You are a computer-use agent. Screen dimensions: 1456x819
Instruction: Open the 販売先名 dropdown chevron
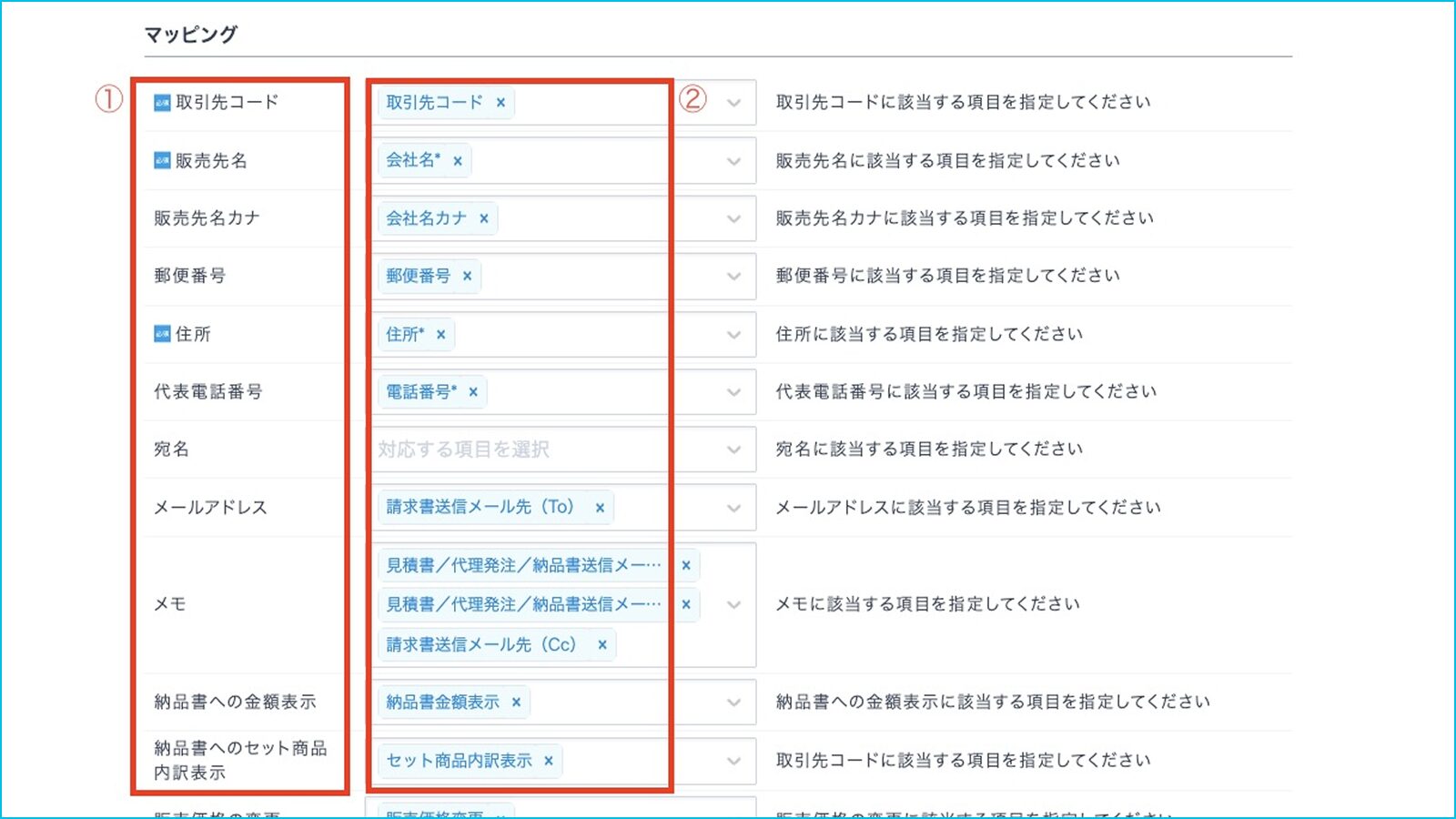coord(733,161)
